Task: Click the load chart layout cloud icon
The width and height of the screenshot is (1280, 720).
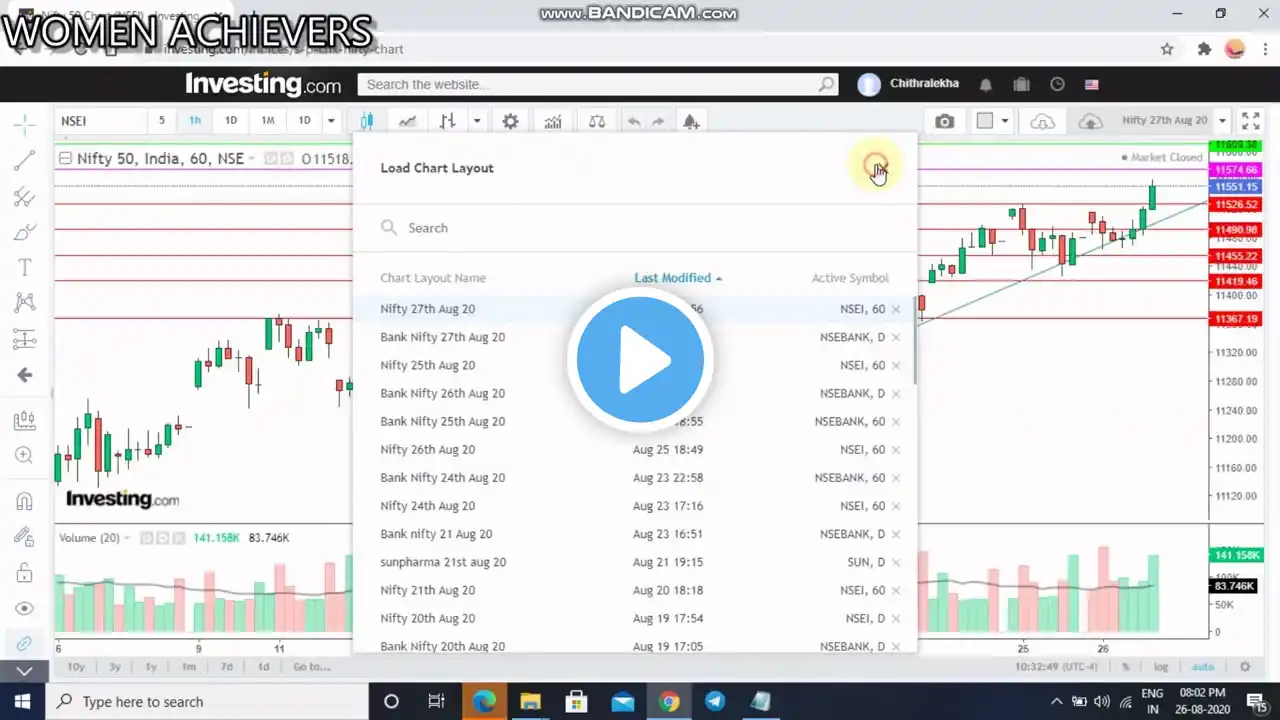Action: (x=1043, y=121)
